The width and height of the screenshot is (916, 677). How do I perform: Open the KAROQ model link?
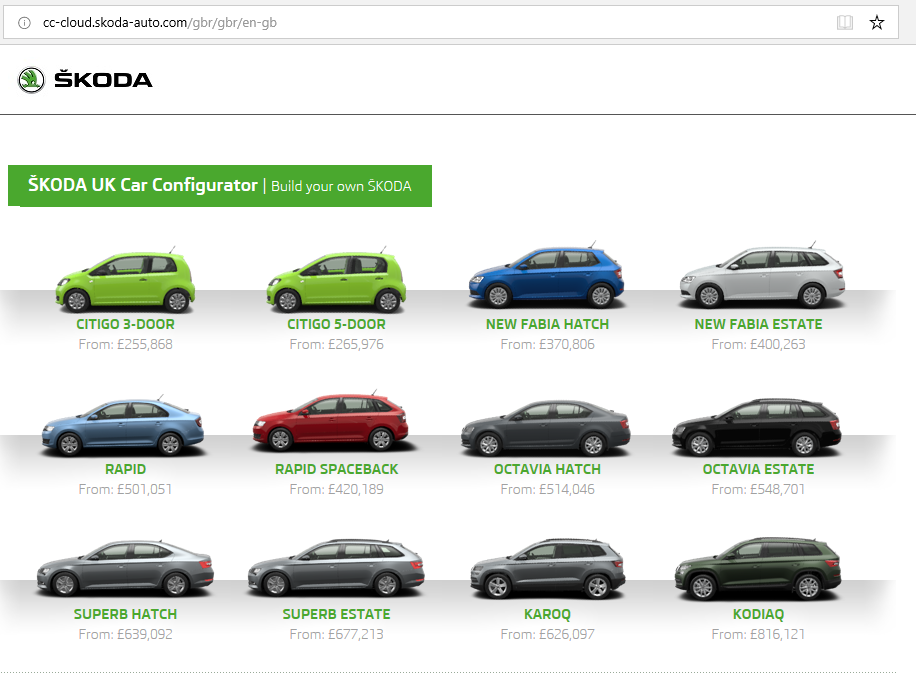pos(547,614)
